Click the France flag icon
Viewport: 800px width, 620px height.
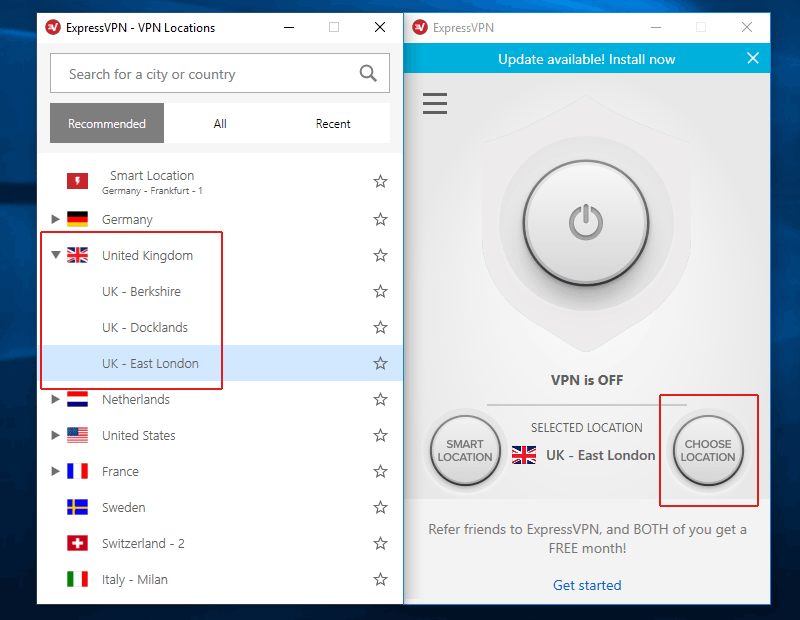pos(78,471)
